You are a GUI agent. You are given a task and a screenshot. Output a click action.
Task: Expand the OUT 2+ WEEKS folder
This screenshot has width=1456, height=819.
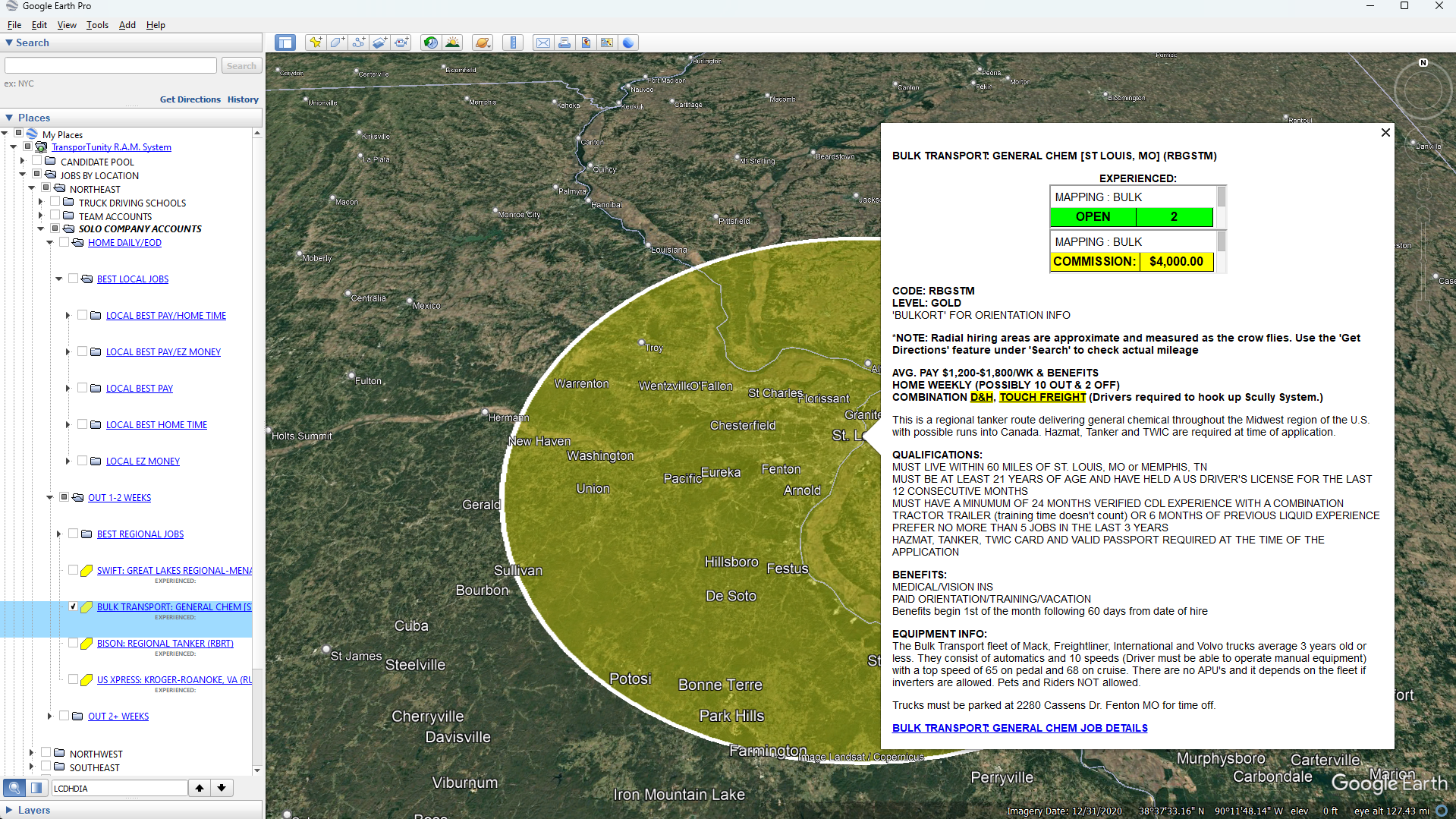point(50,716)
